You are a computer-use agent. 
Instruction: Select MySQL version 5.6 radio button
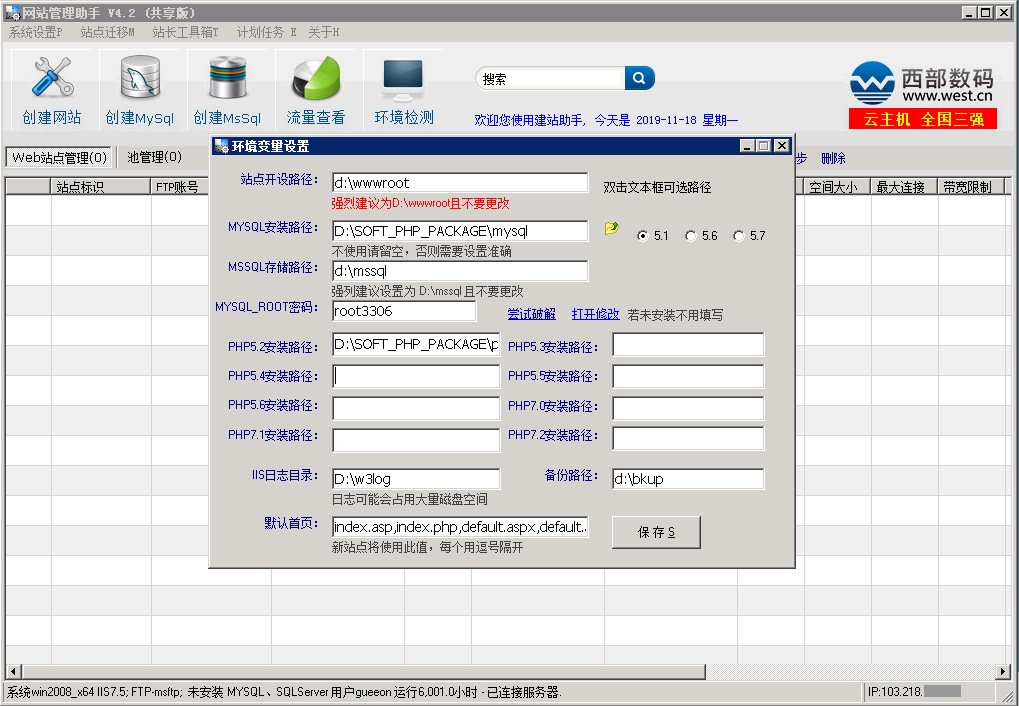point(690,236)
